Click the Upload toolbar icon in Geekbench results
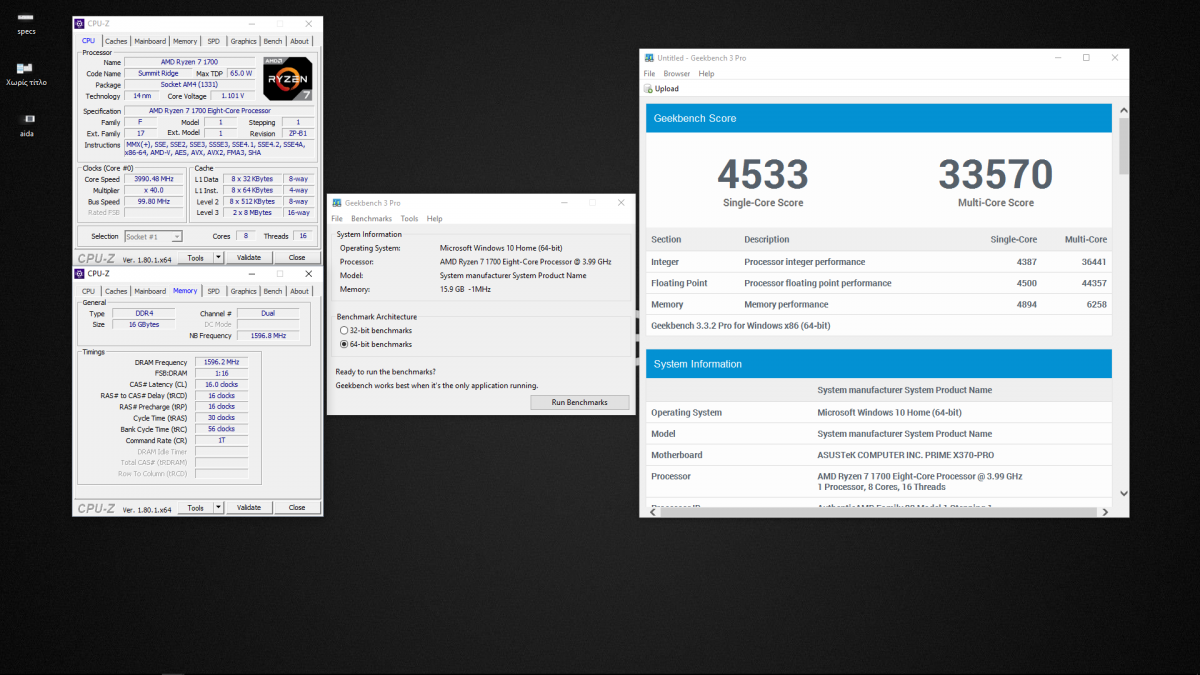This screenshot has width=1200, height=675. tap(649, 89)
